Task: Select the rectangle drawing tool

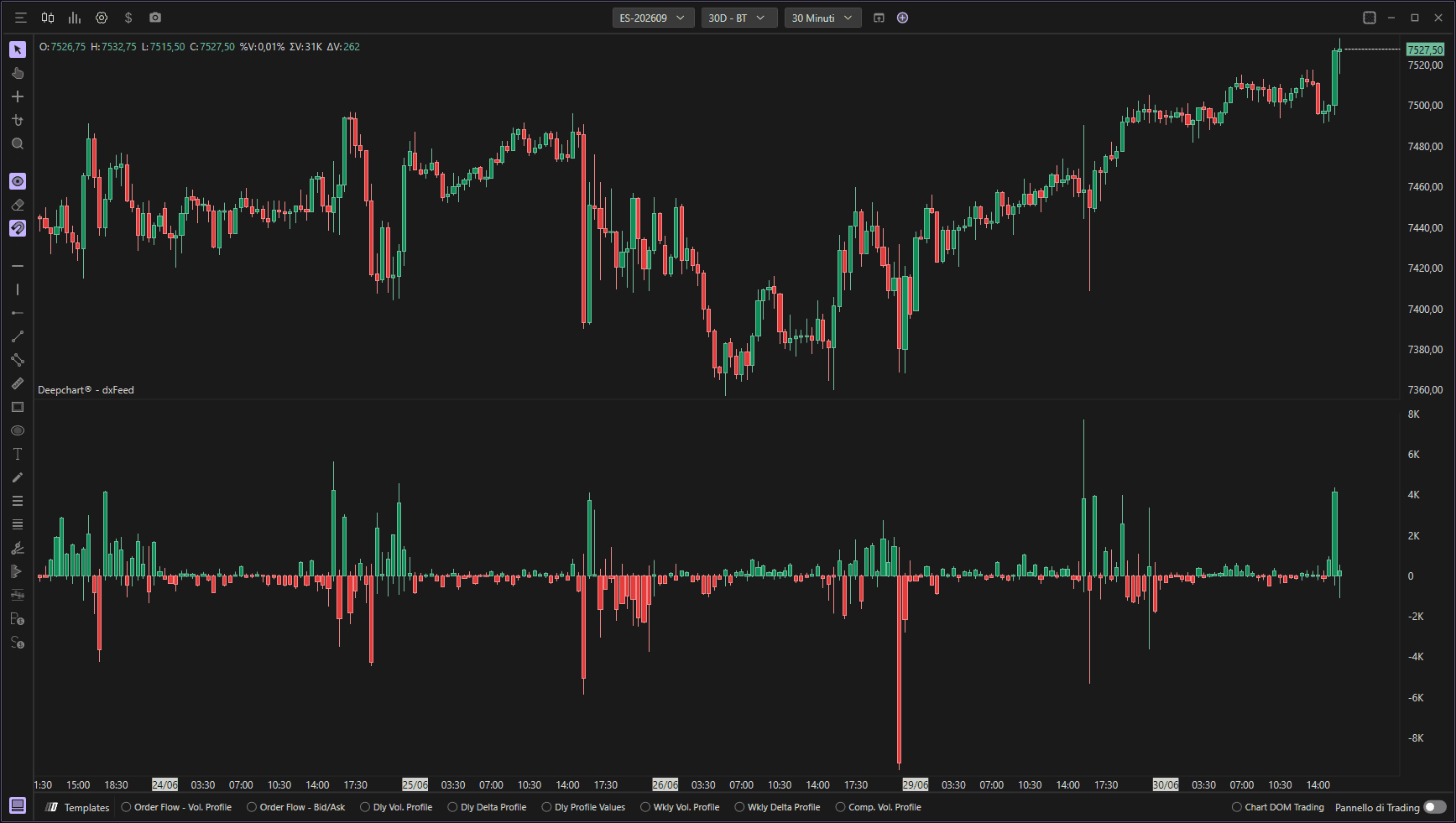Action: [18, 407]
